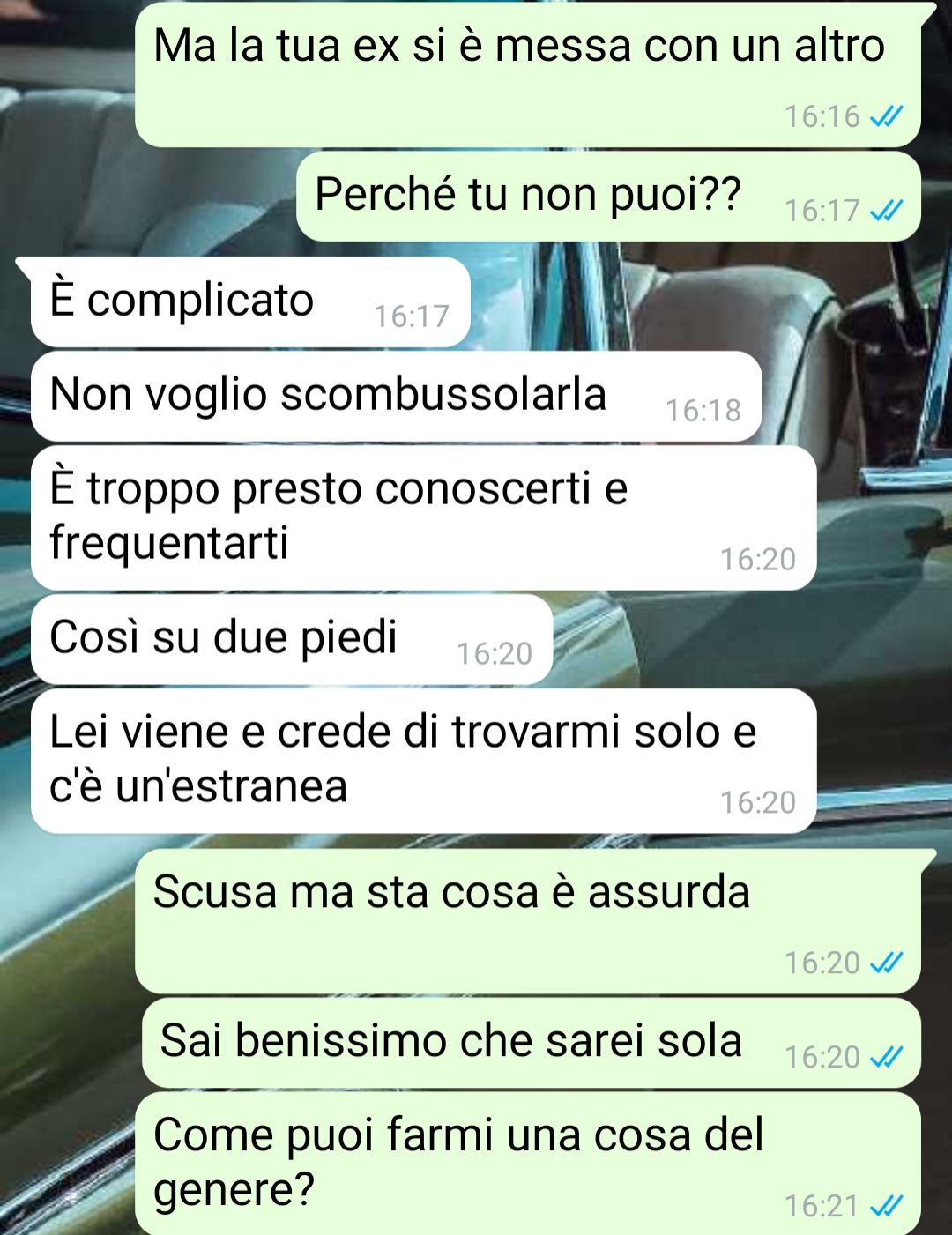This screenshot has height=1235, width=952.
Task: Click the 16:17 timestamp on 'È complicato'
Action: tap(412, 316)
